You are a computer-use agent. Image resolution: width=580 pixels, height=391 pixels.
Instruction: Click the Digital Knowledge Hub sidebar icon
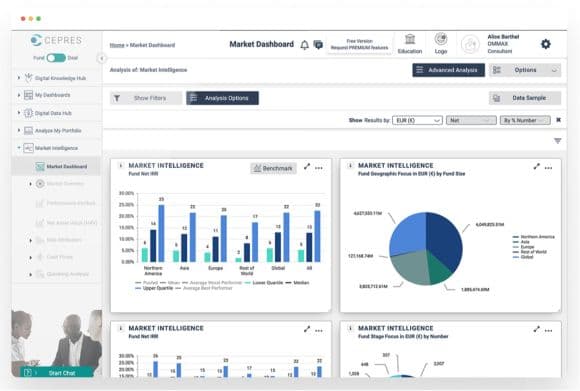pyautogui.click(x=28, y=78)
